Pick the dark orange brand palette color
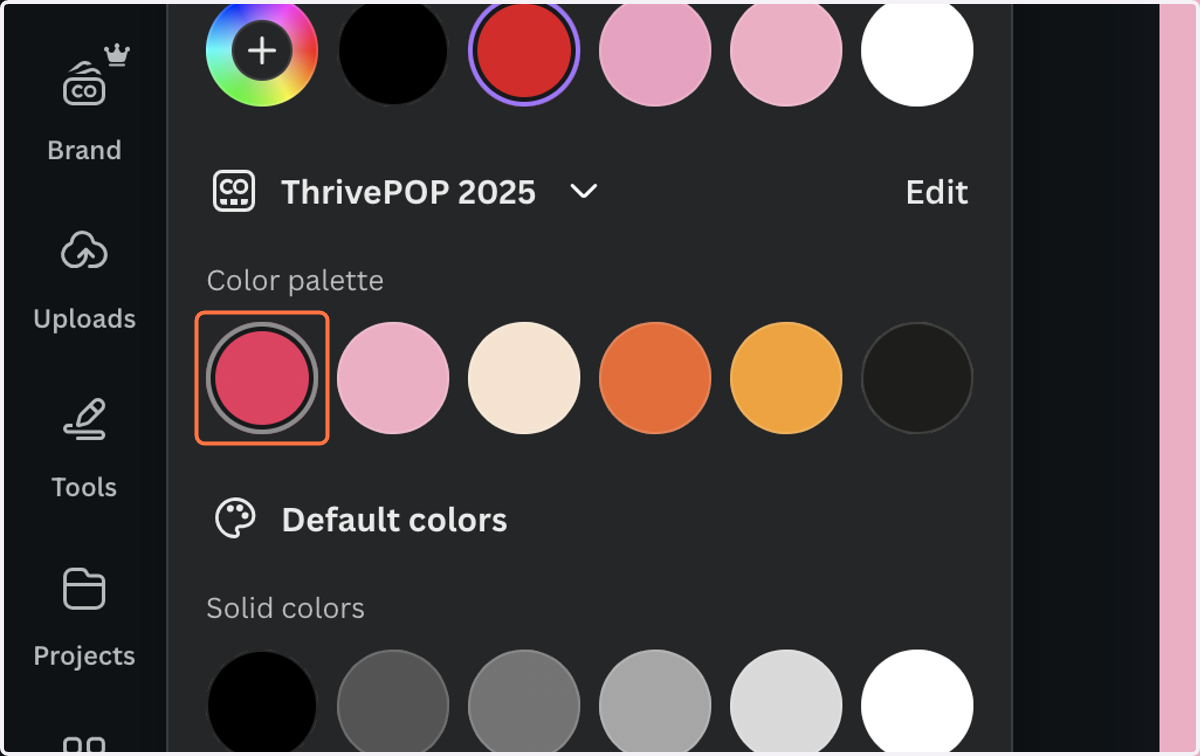1200x756 pixels. tap(655, 378)
